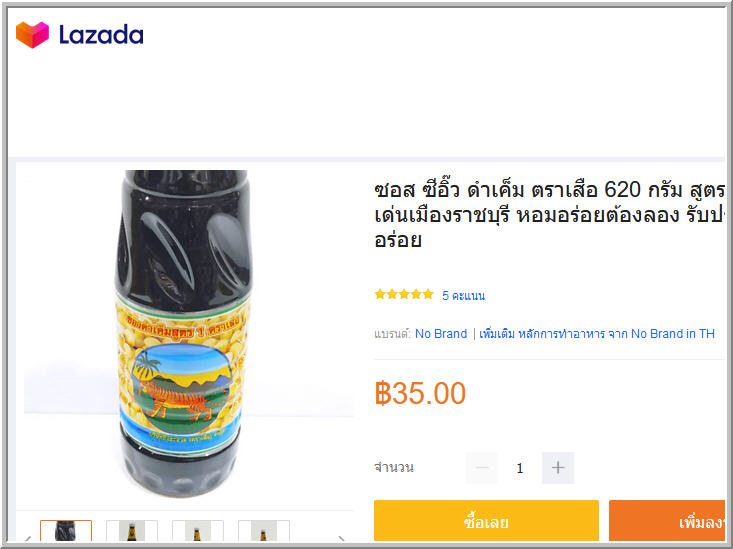The width and height of the screenshot is (733, 549).
Task: Follow เพิ่มเติม หลักการทำอาหาร จาก No Brand link
Action: point(597,334)
